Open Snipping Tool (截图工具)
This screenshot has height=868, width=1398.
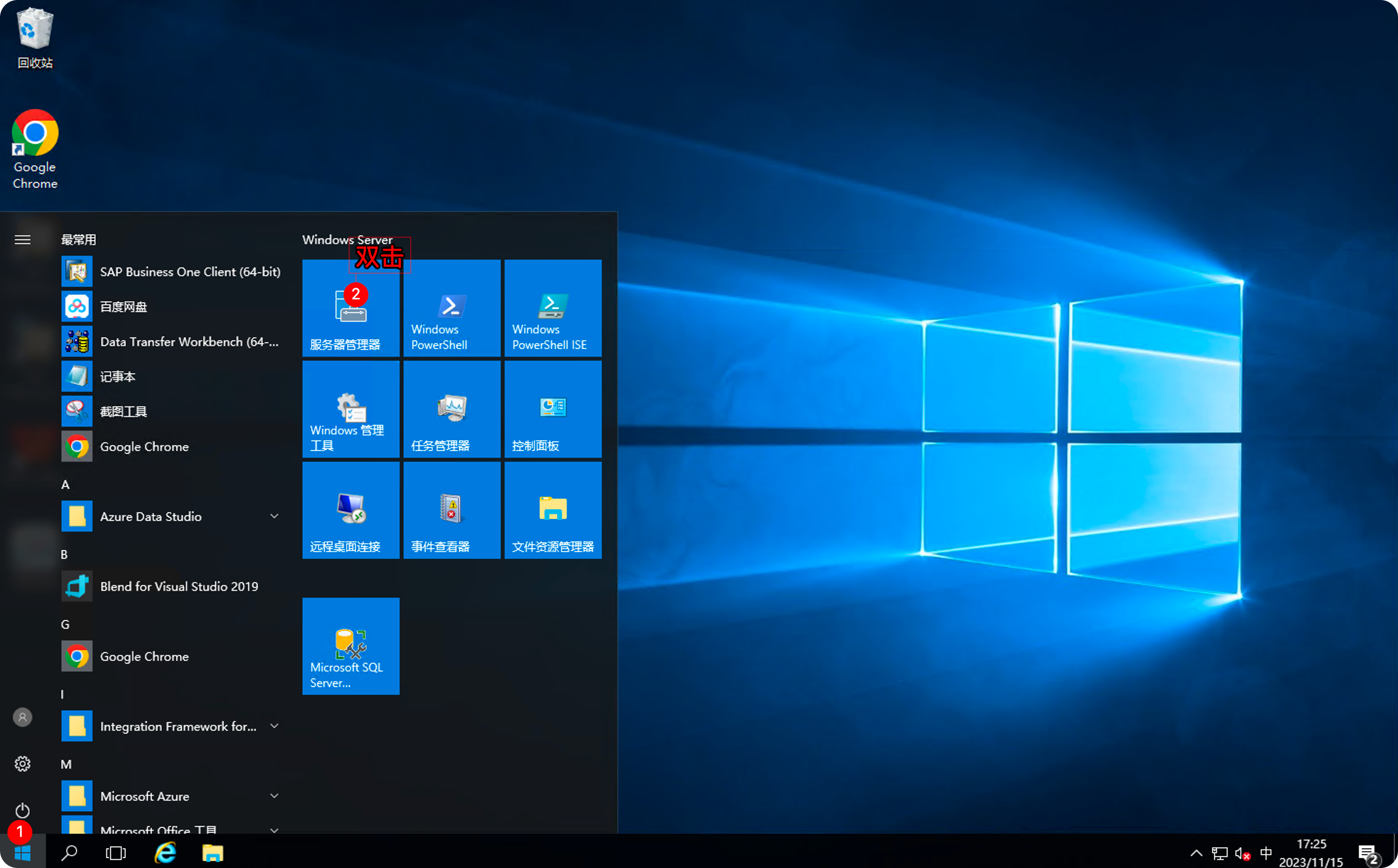172,412
